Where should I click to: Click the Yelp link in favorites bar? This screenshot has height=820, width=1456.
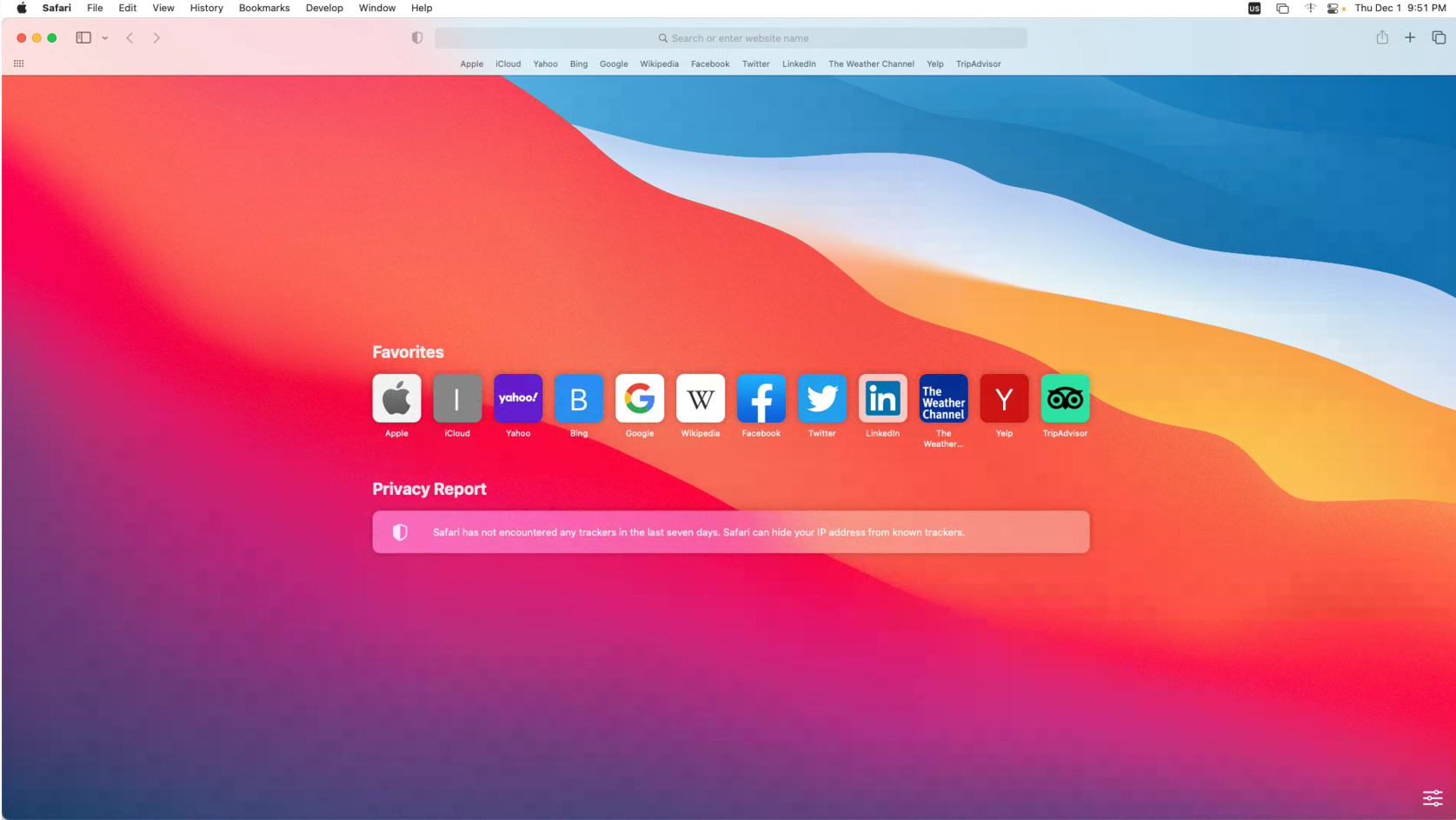pos(935,63)
